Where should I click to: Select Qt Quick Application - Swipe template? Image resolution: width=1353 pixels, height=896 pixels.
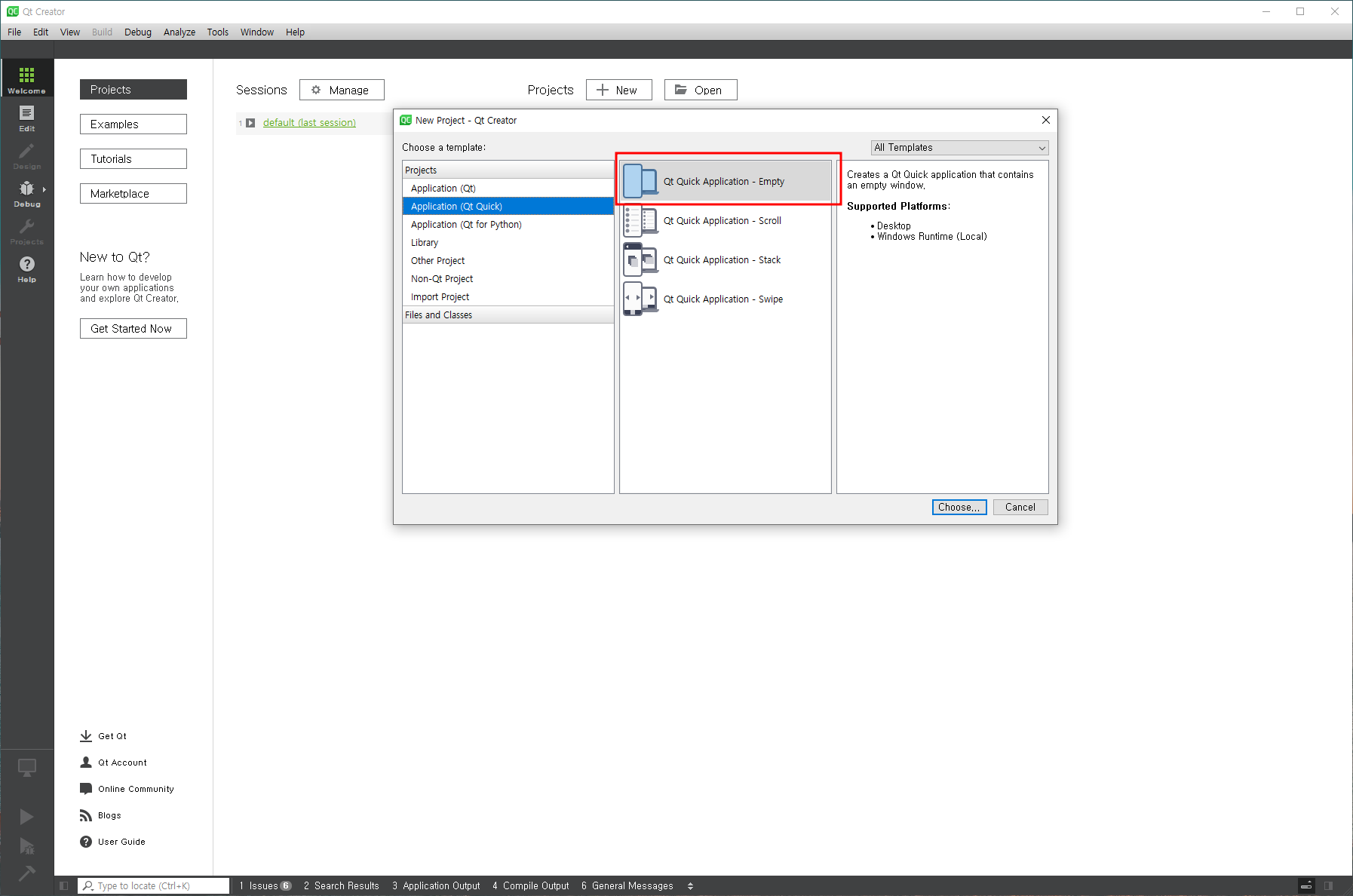click(x=726, y=299)
